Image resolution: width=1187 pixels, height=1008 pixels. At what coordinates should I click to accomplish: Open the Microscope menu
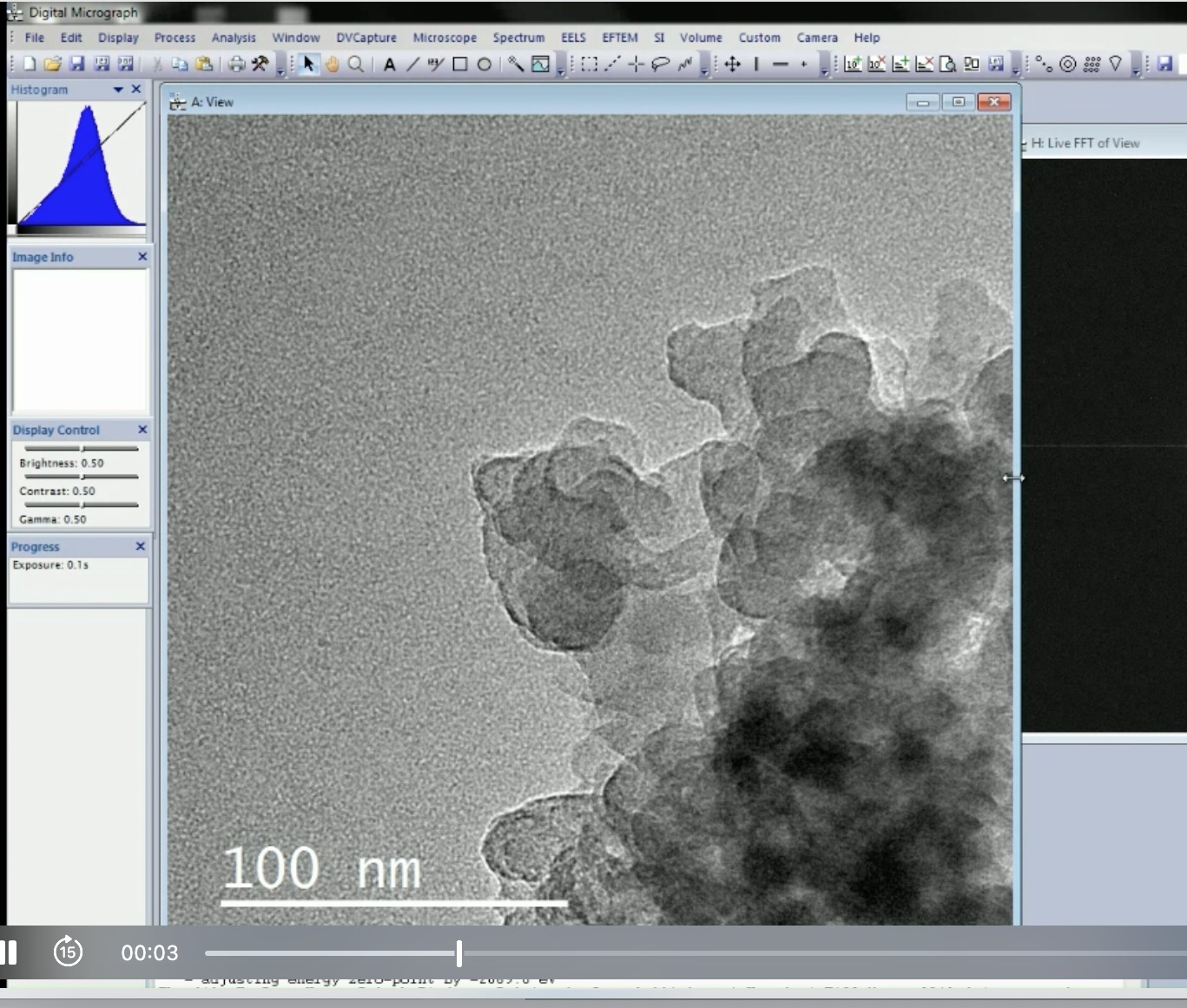coord(445,37)
